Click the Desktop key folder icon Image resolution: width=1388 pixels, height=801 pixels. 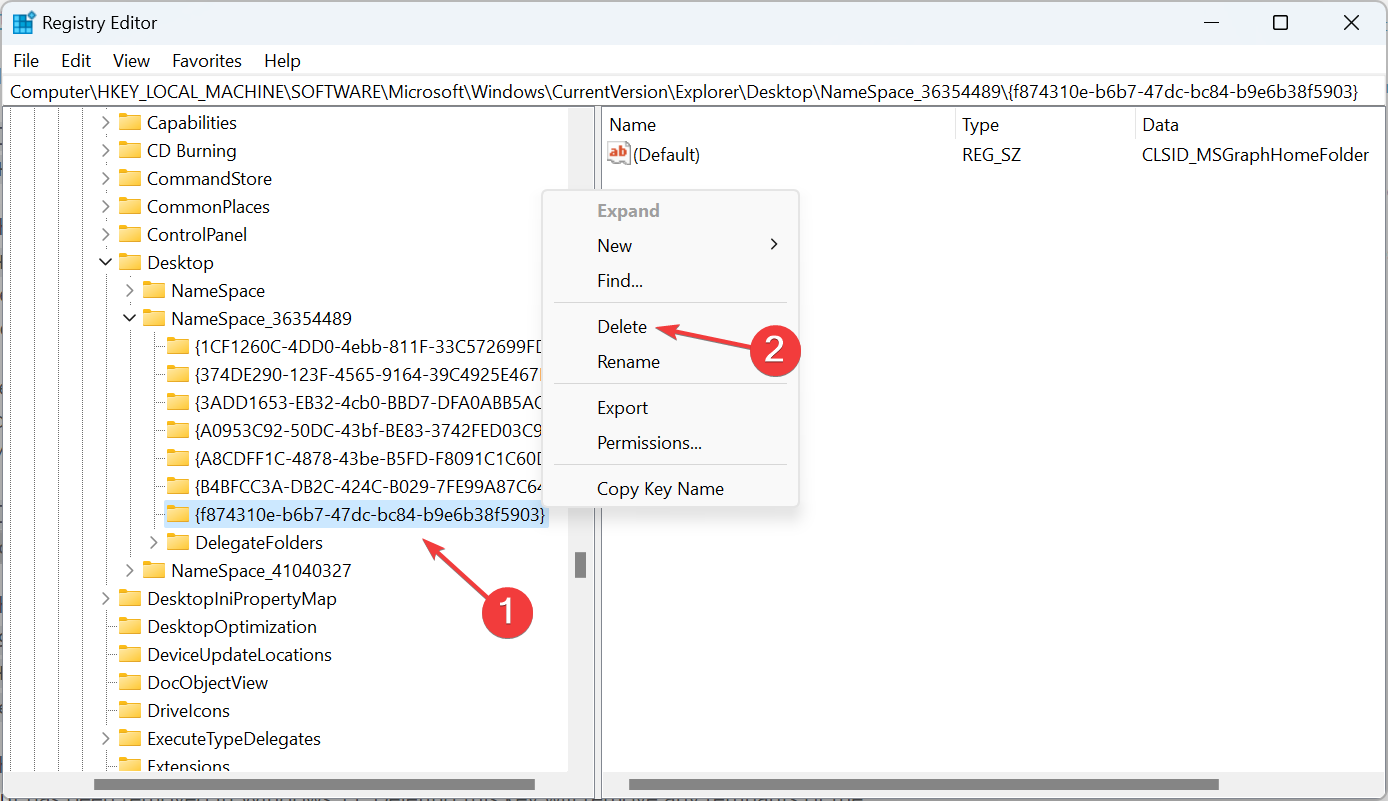click(130, 263)
